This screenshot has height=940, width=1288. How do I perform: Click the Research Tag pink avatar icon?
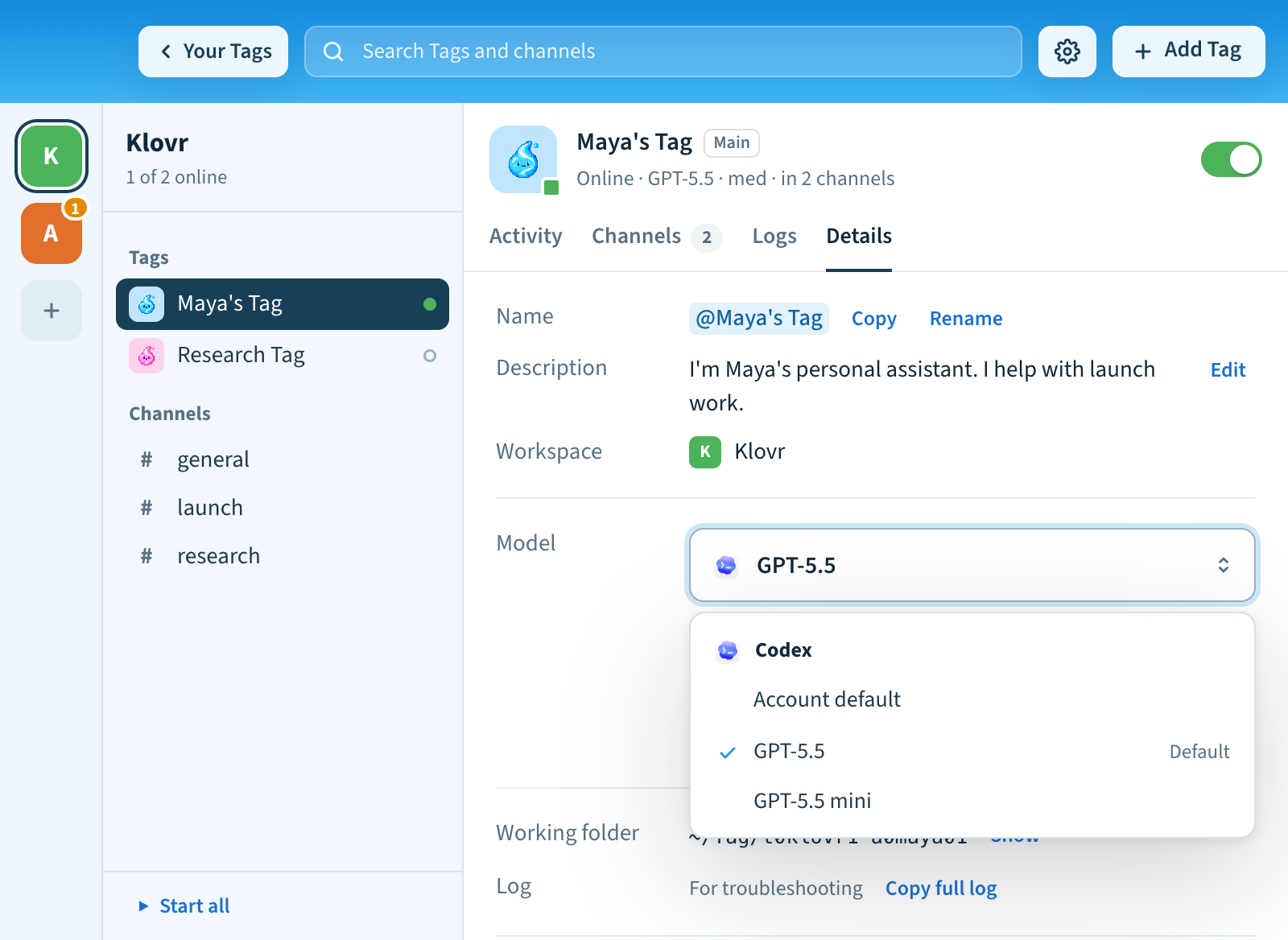click(147, 356)
